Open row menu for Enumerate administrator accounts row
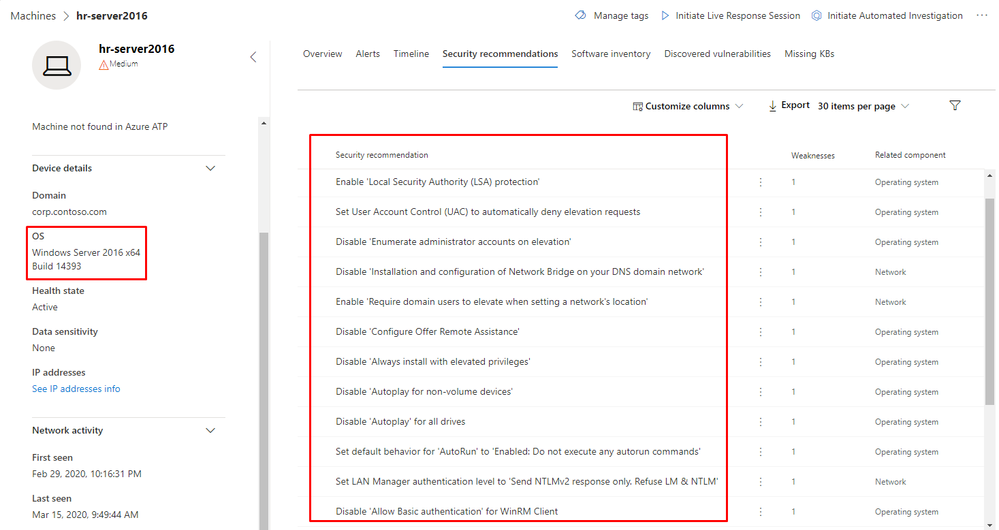999x530 pixels. 760,242
